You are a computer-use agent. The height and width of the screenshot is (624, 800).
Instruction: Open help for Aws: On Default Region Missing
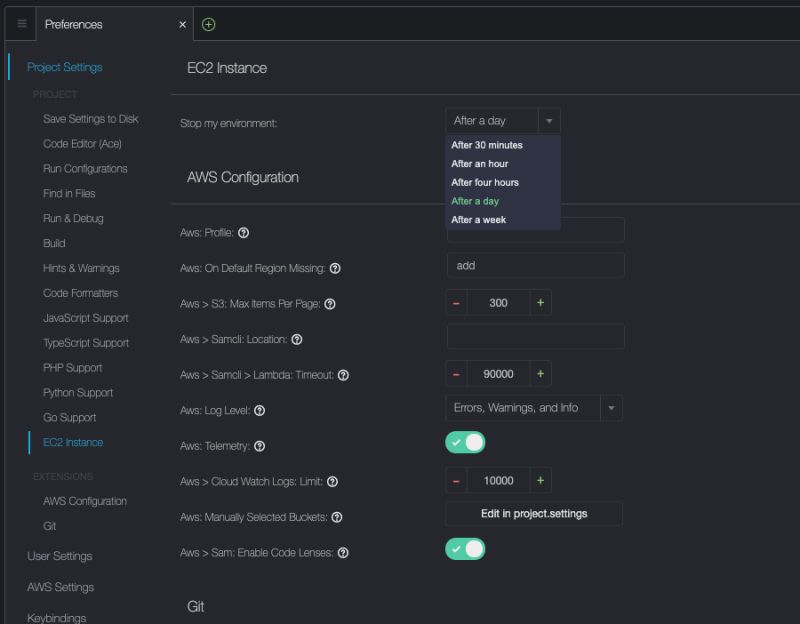point(336,266)
